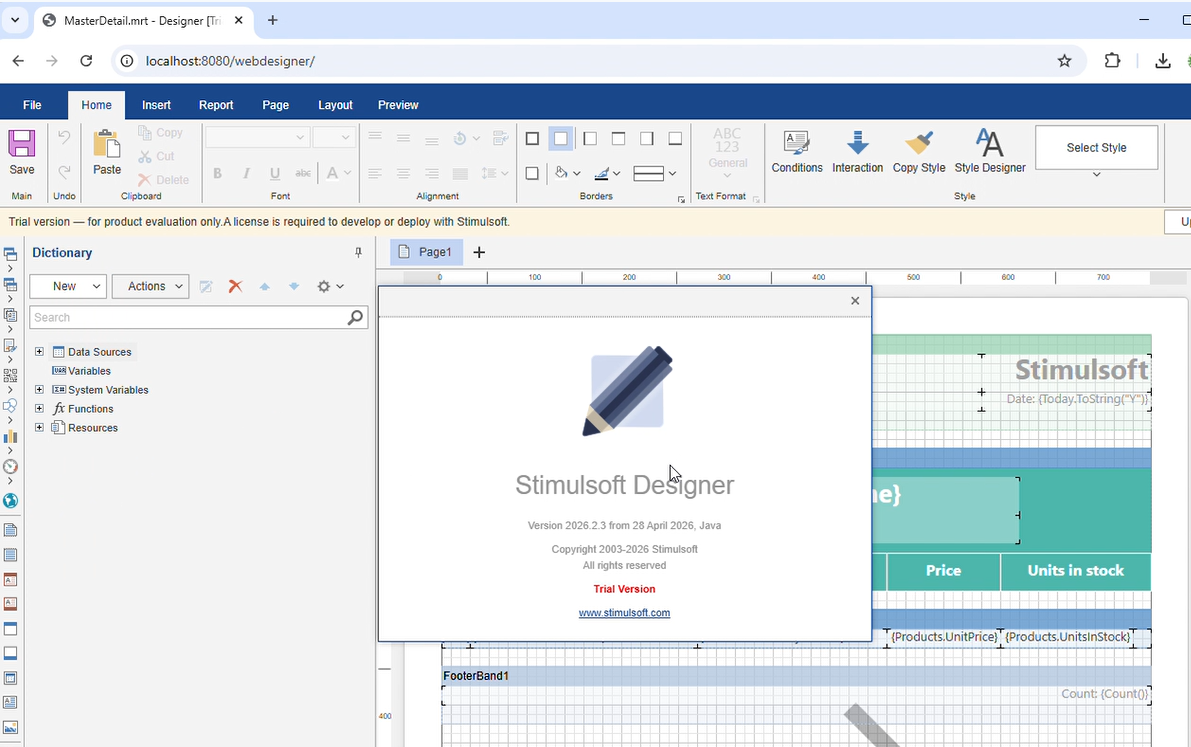Image resolution: width=1191 pixels, height=747 pixels.
Task: Open browser extensions puzzle icon
Action: tap(1112, 61)
